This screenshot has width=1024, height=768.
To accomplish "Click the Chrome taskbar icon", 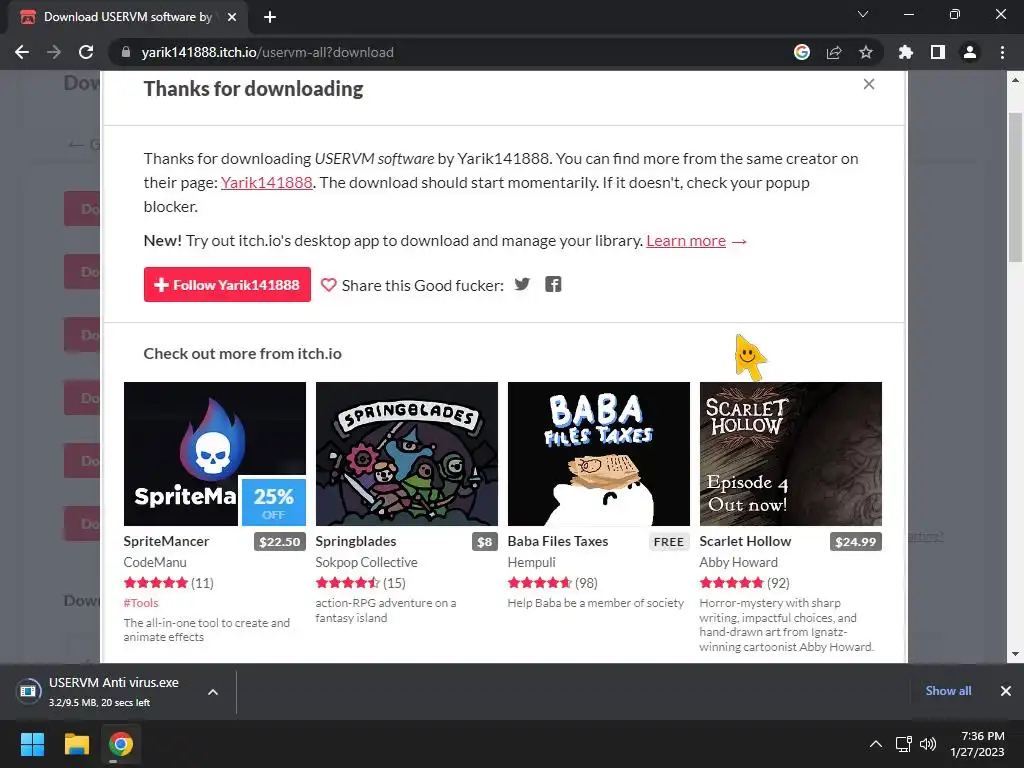I will 121,744.
